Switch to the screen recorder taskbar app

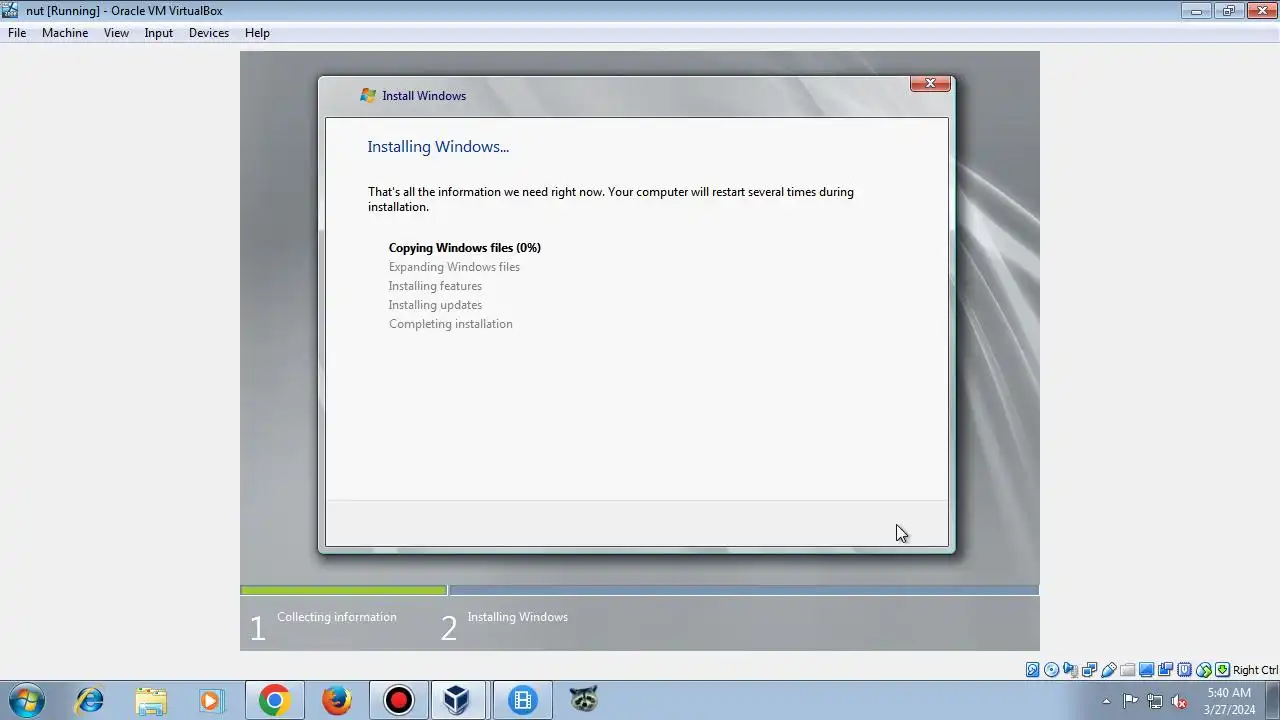[398, 700]
